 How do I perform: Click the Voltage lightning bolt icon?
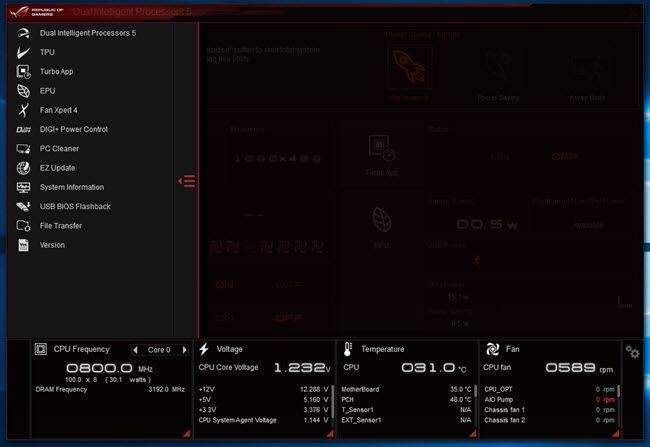pyautogui.click(x=204, y=349)
